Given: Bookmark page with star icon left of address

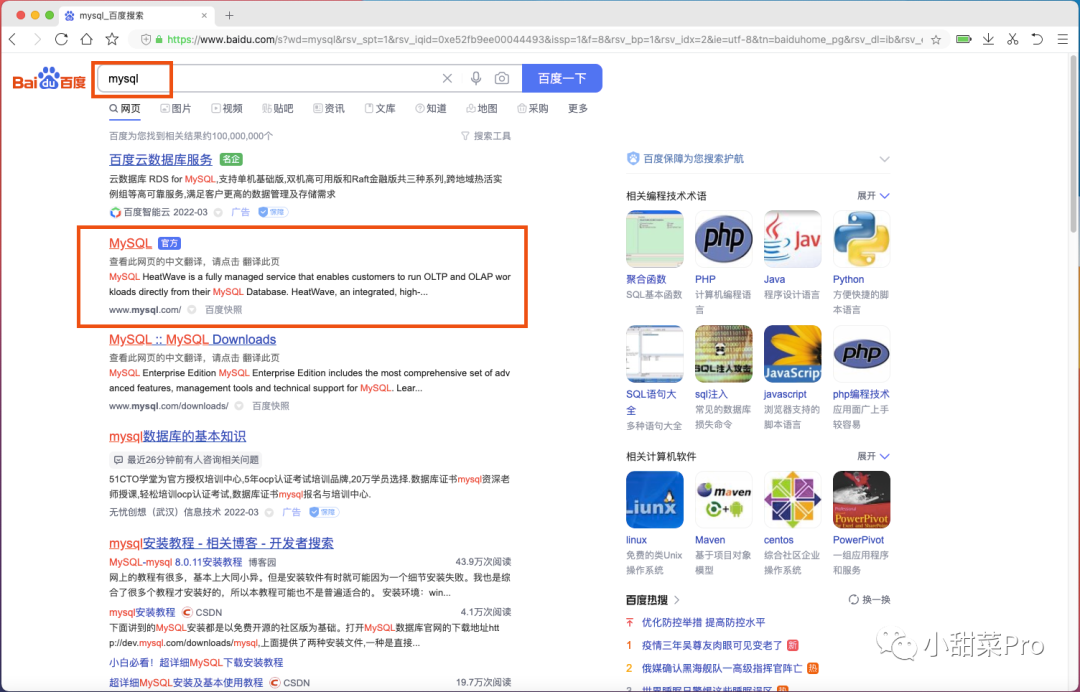Looking at the screenshot, I should click(x=112, y=39).
